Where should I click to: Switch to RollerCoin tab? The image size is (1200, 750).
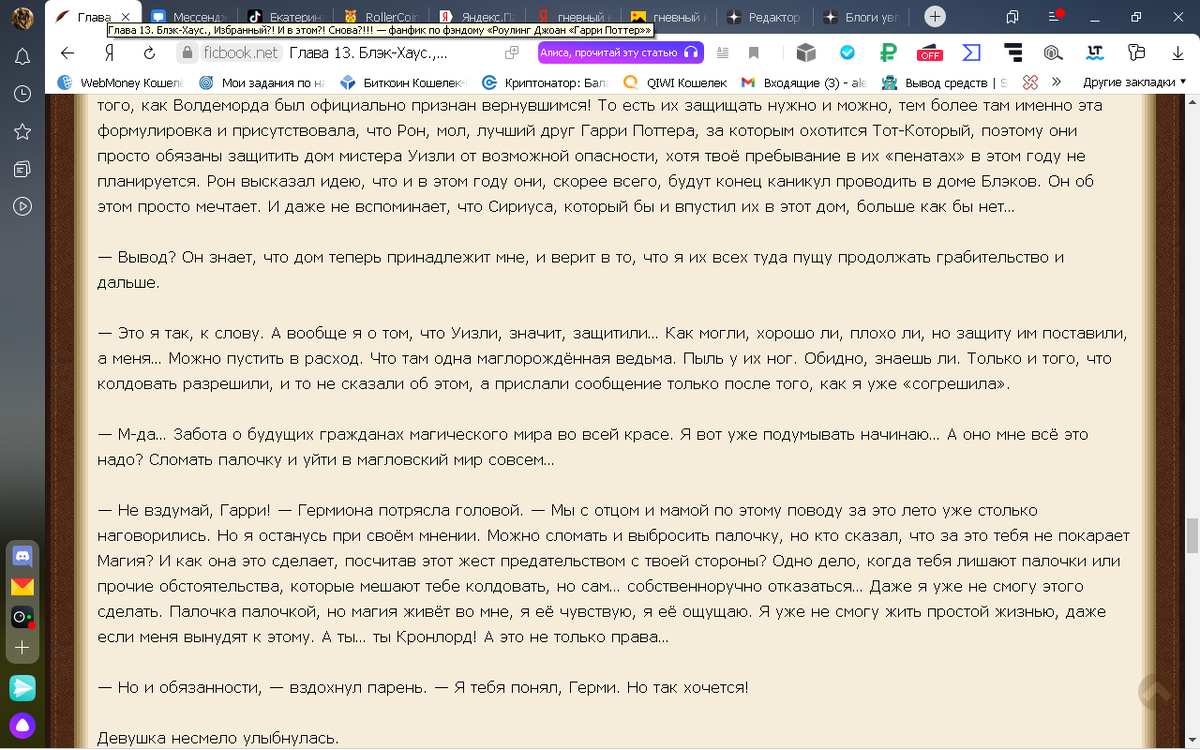[x=381, y=17]
